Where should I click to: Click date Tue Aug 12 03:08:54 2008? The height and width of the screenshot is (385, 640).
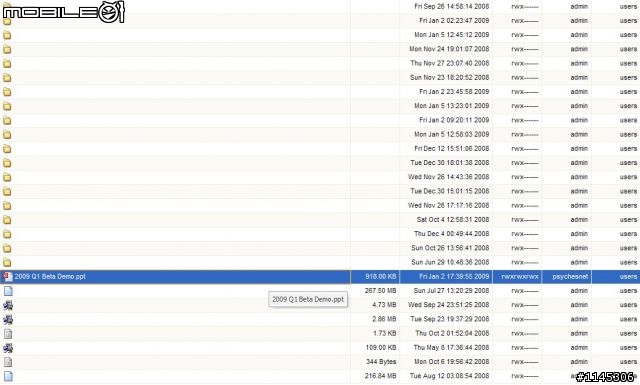[449, 376]
